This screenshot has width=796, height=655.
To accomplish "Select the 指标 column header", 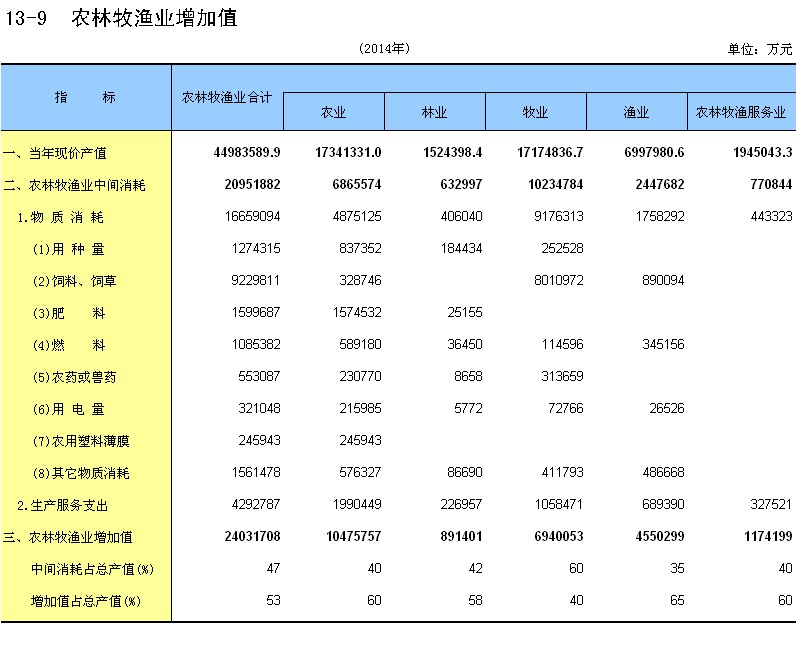I will [85, 97].
